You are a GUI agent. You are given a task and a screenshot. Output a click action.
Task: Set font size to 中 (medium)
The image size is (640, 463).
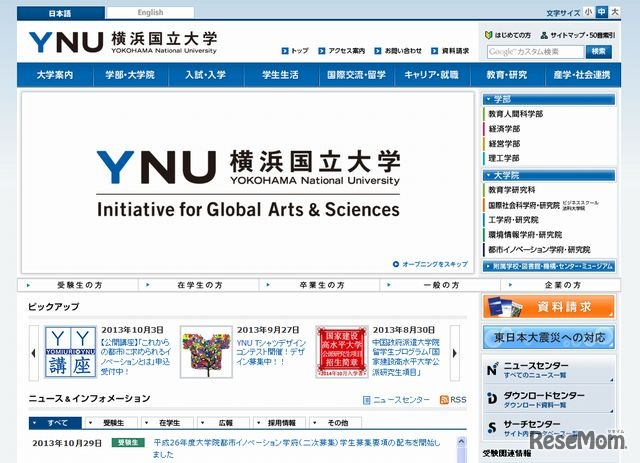[602, 12]
